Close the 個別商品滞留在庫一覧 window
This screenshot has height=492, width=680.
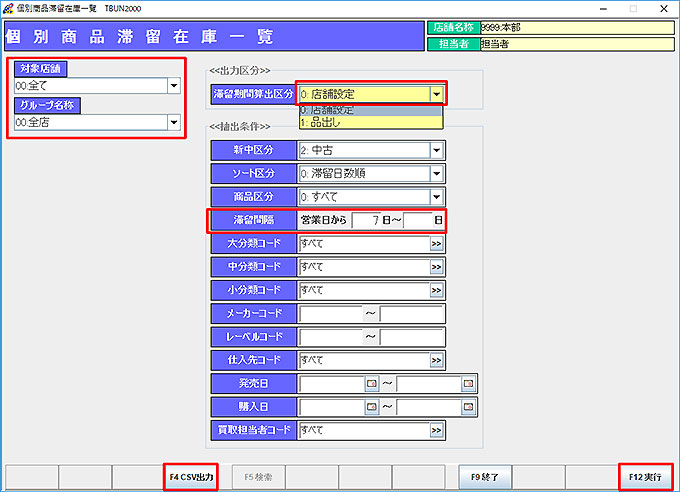[664, 9]
